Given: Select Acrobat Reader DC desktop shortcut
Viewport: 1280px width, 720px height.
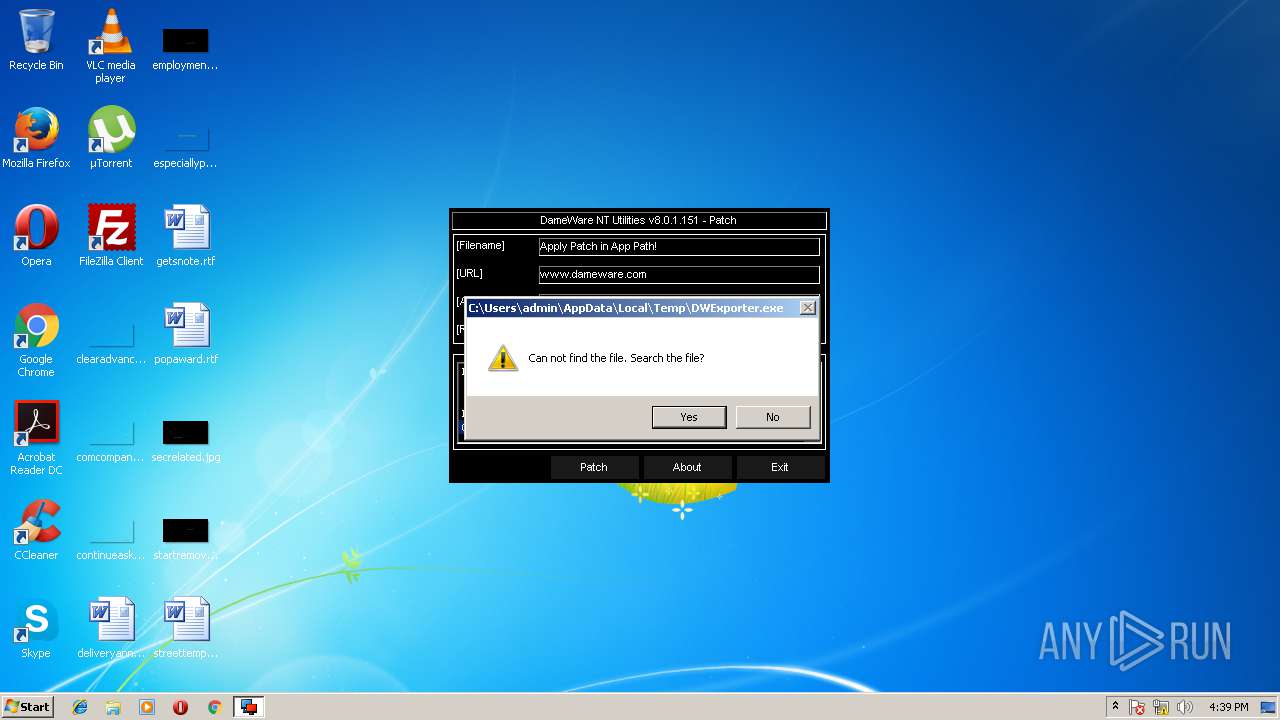Looking at the screenshot, I should 36,438.
